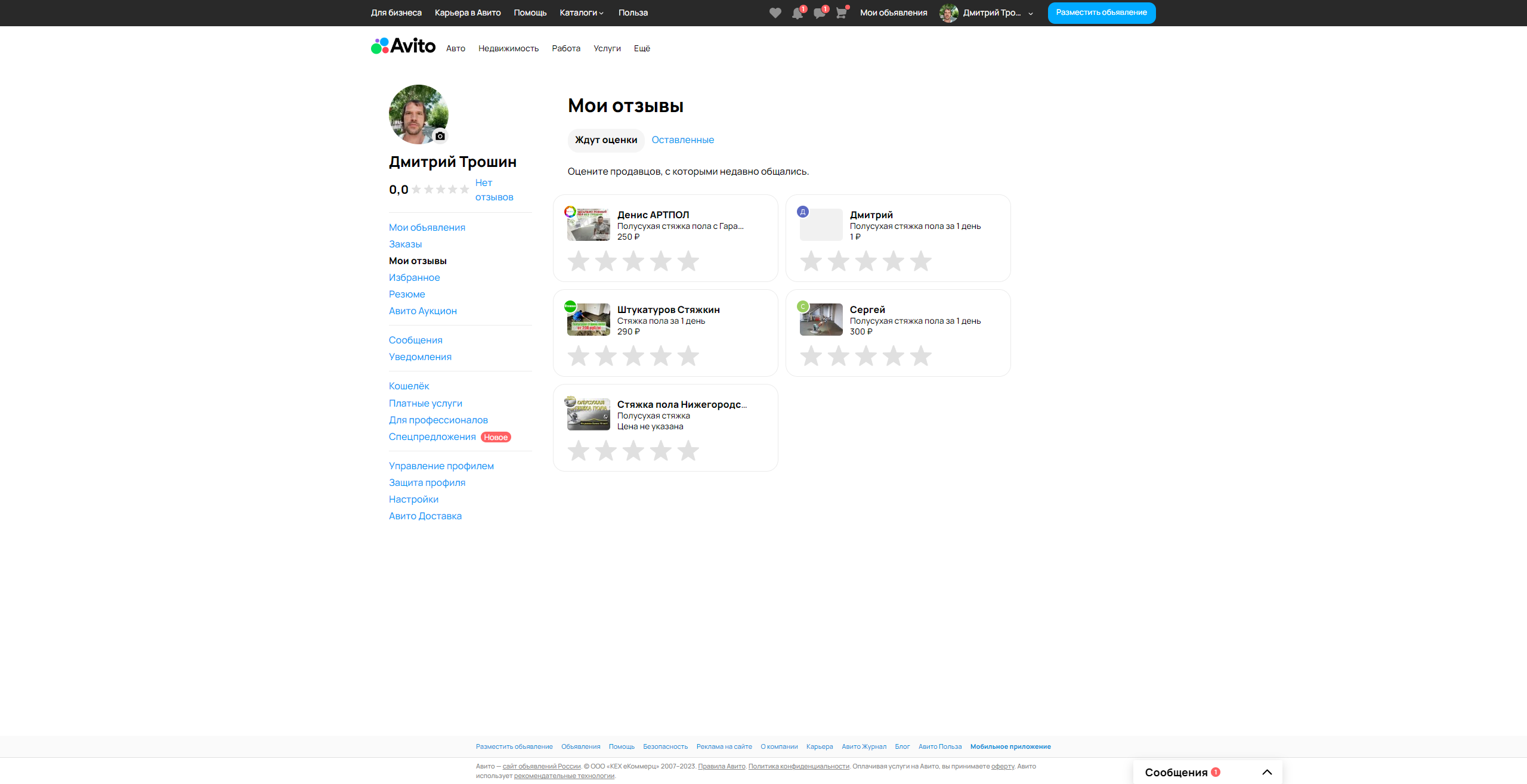1527x784 pixels.
Task: Open Денис АРТПОЛ listing thumbnail
Action: coord(589,225)
